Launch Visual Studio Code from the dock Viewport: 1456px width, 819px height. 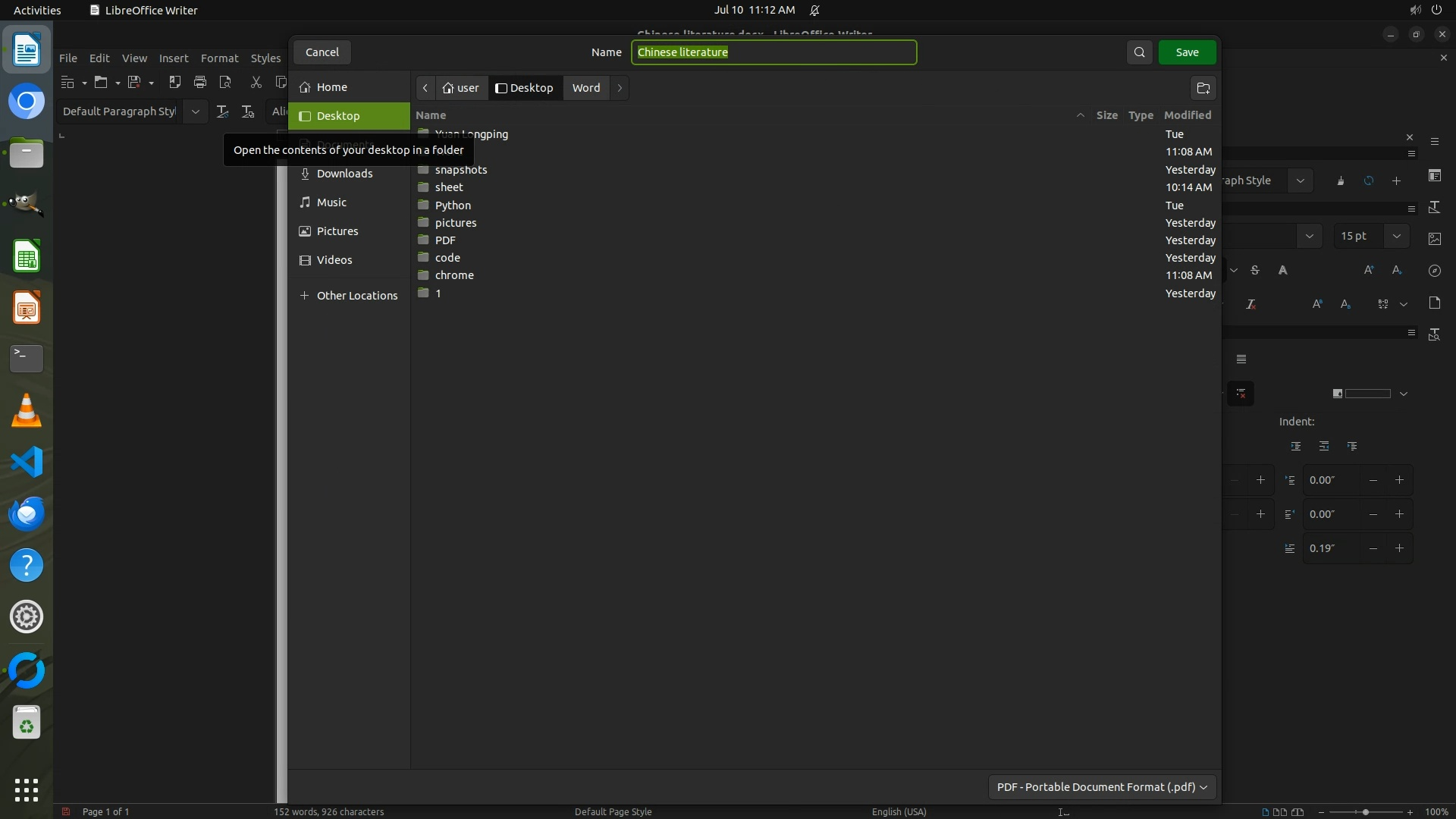click(x=27, y=462)
